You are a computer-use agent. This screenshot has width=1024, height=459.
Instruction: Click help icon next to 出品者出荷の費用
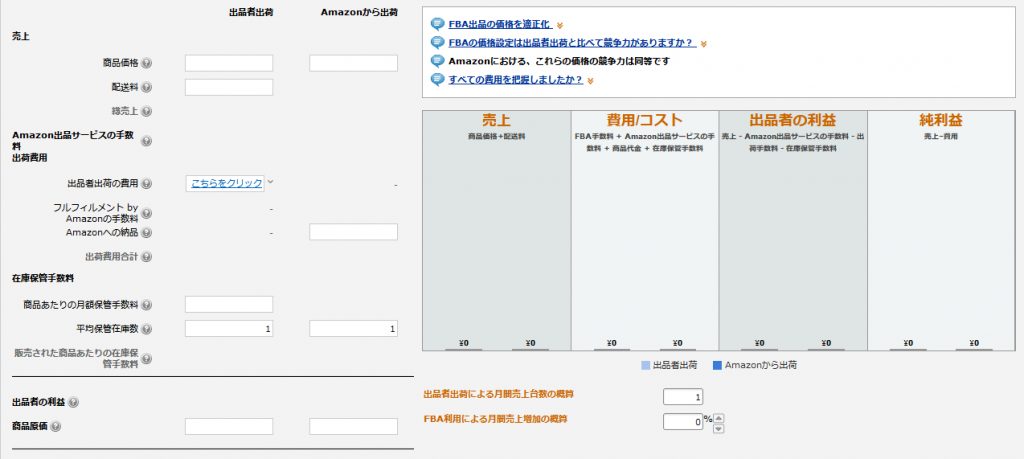pos(146,183)
